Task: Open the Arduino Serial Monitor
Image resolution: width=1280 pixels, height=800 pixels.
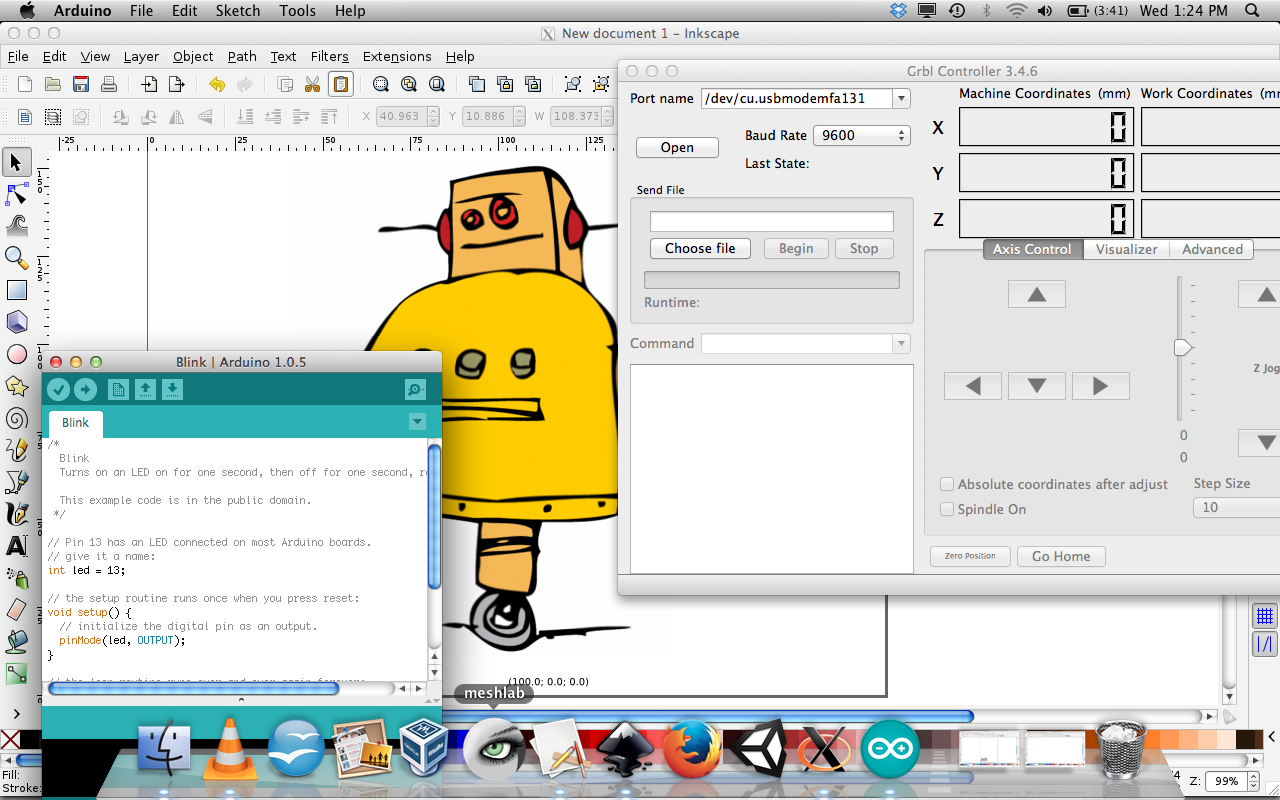Action: tap(416, 390)
